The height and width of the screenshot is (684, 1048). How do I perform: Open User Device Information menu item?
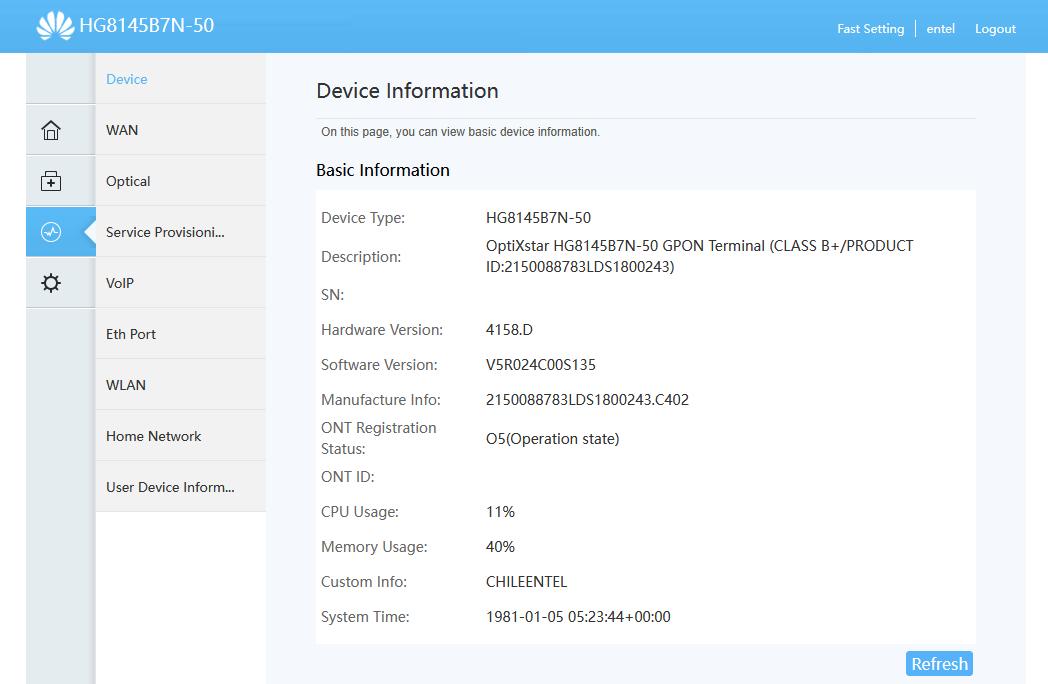pyautogui.click(x=180, y=487)
